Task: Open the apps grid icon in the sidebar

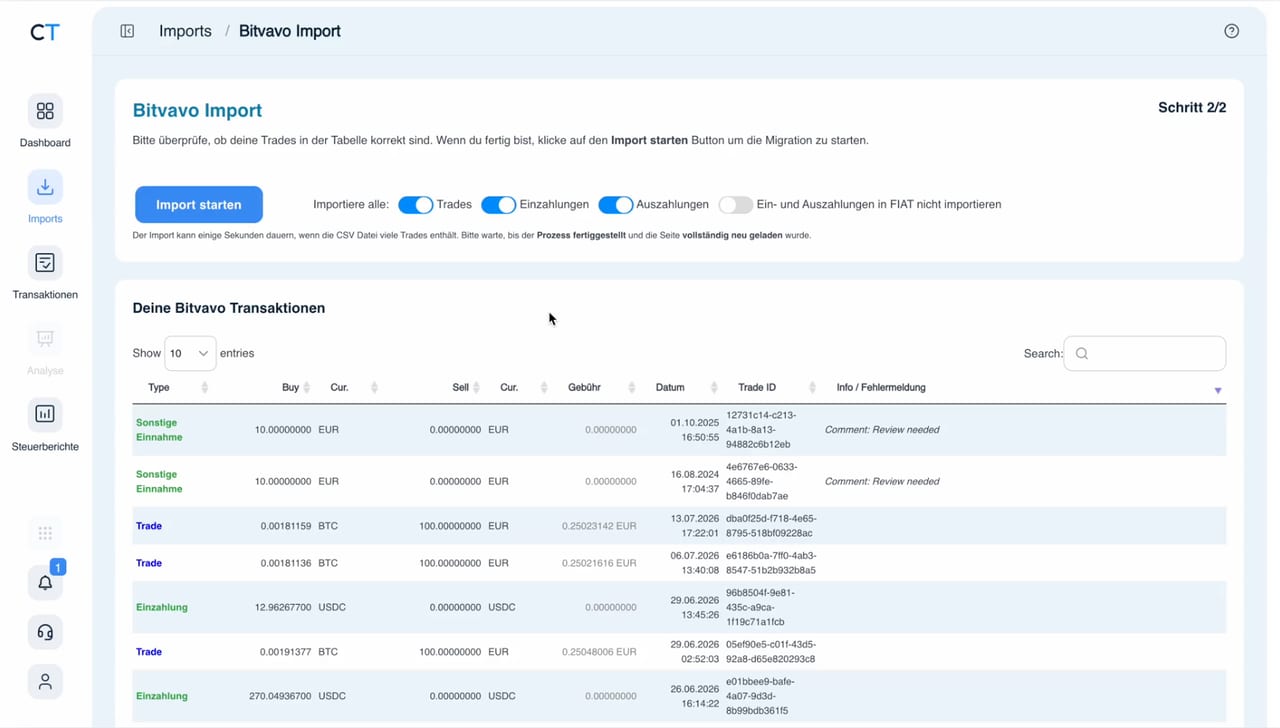Action: pyautogui.click(x=45, y=533)
